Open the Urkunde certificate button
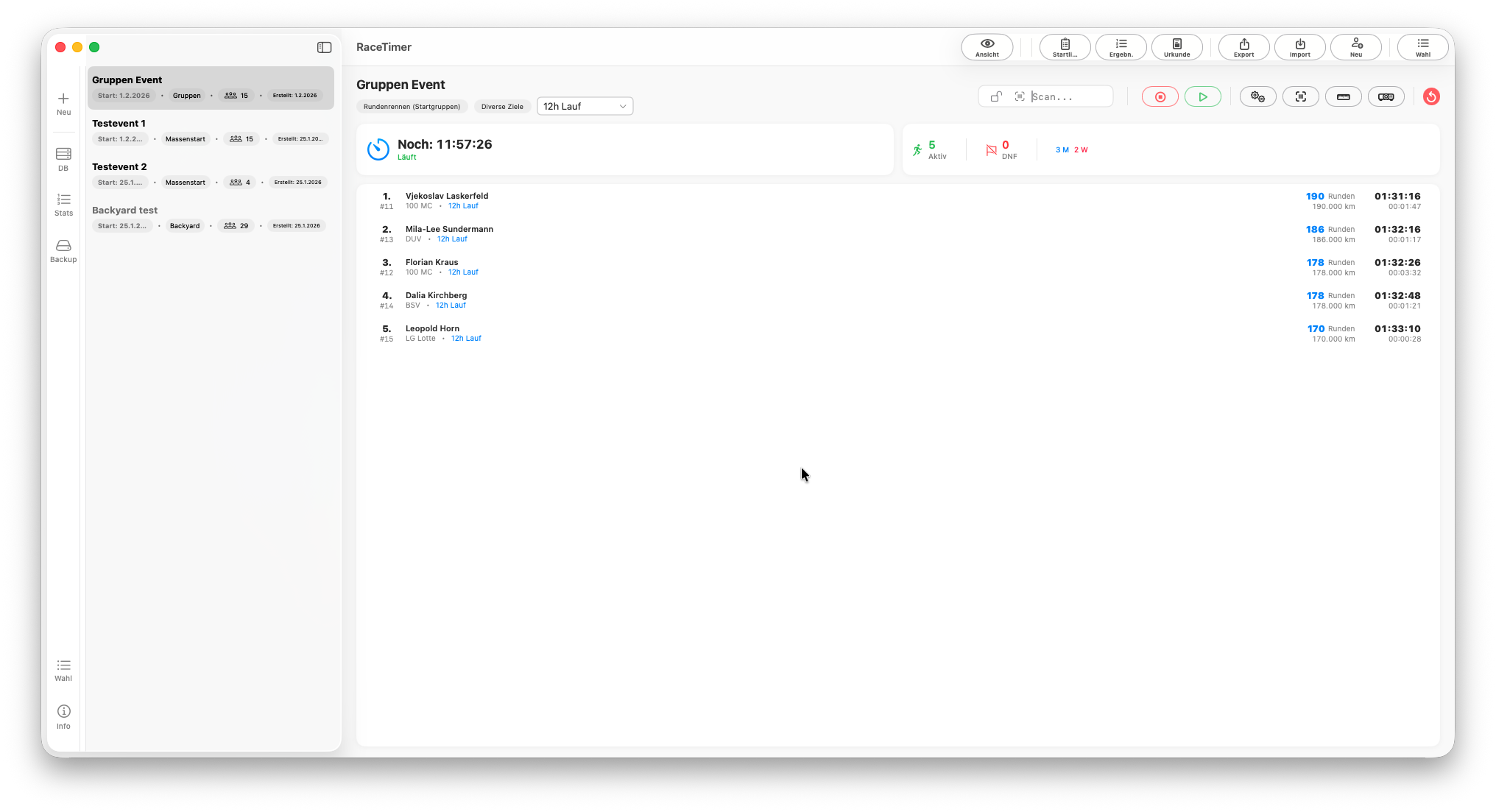Image resolution: width=1496 pixels, height=812 pixels. 1176,47
